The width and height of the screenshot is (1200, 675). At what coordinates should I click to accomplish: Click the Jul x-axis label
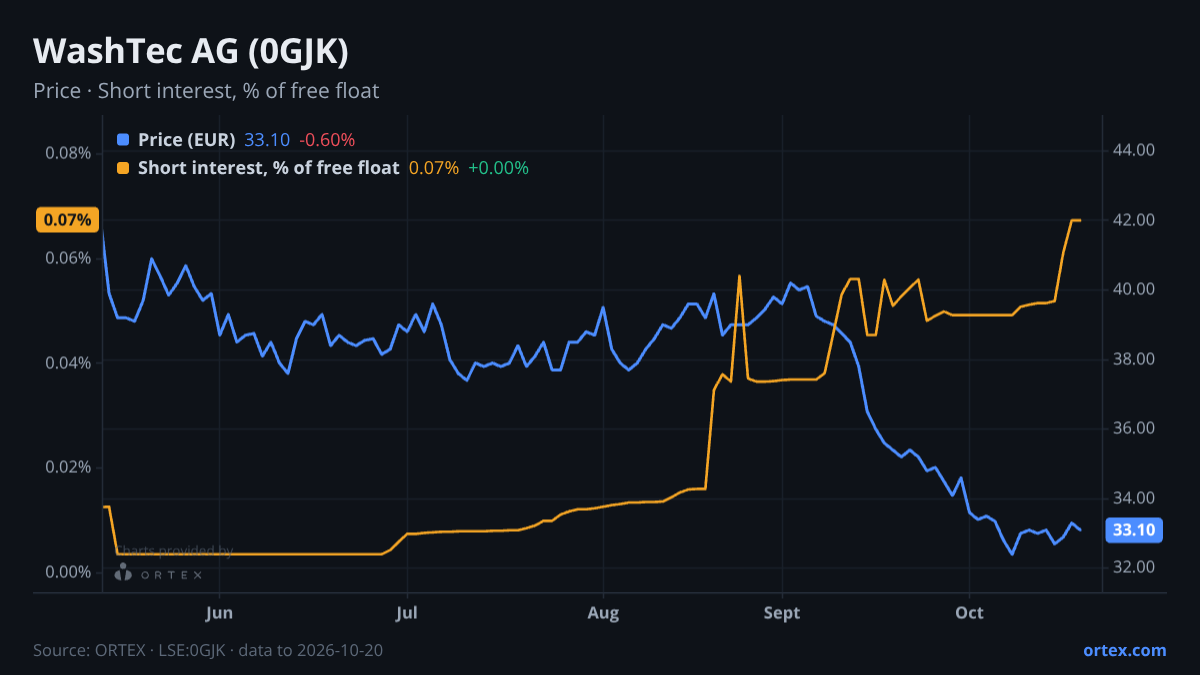coord(406,612)
